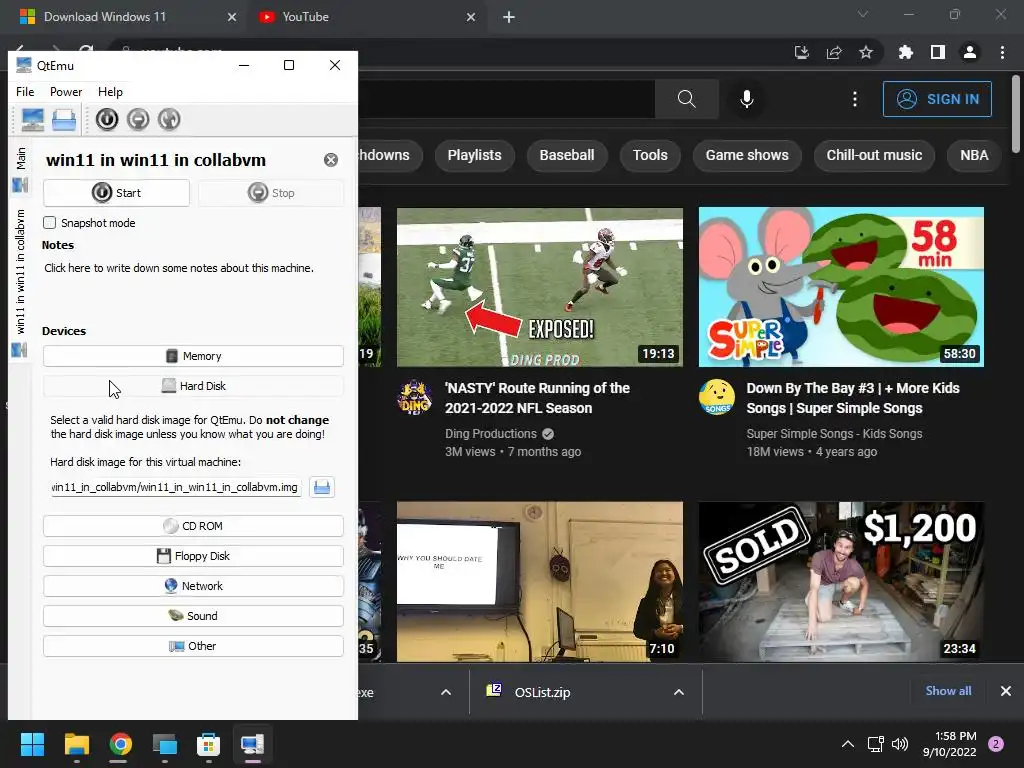Expand the CD ROM device section

point(193,526)
